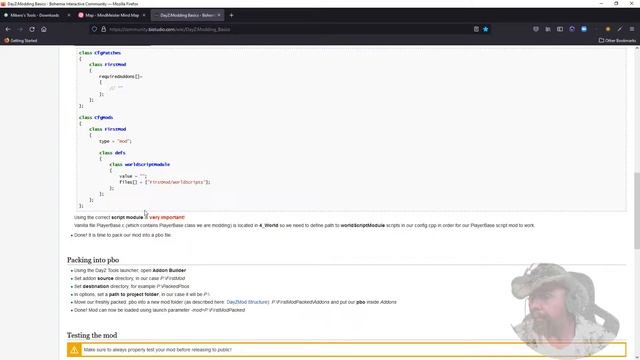Open the tracking protection shield icon

(x=94, y=29)
